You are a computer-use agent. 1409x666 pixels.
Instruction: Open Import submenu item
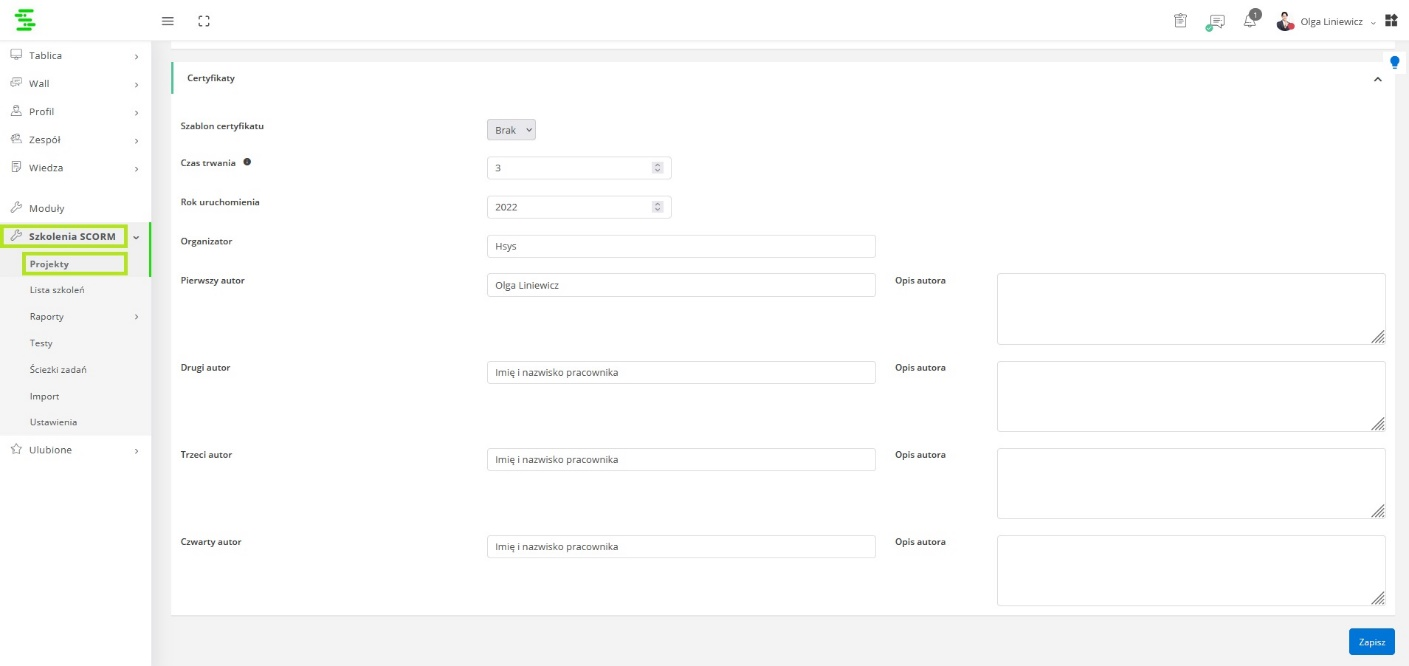click(x=45, y=396)
